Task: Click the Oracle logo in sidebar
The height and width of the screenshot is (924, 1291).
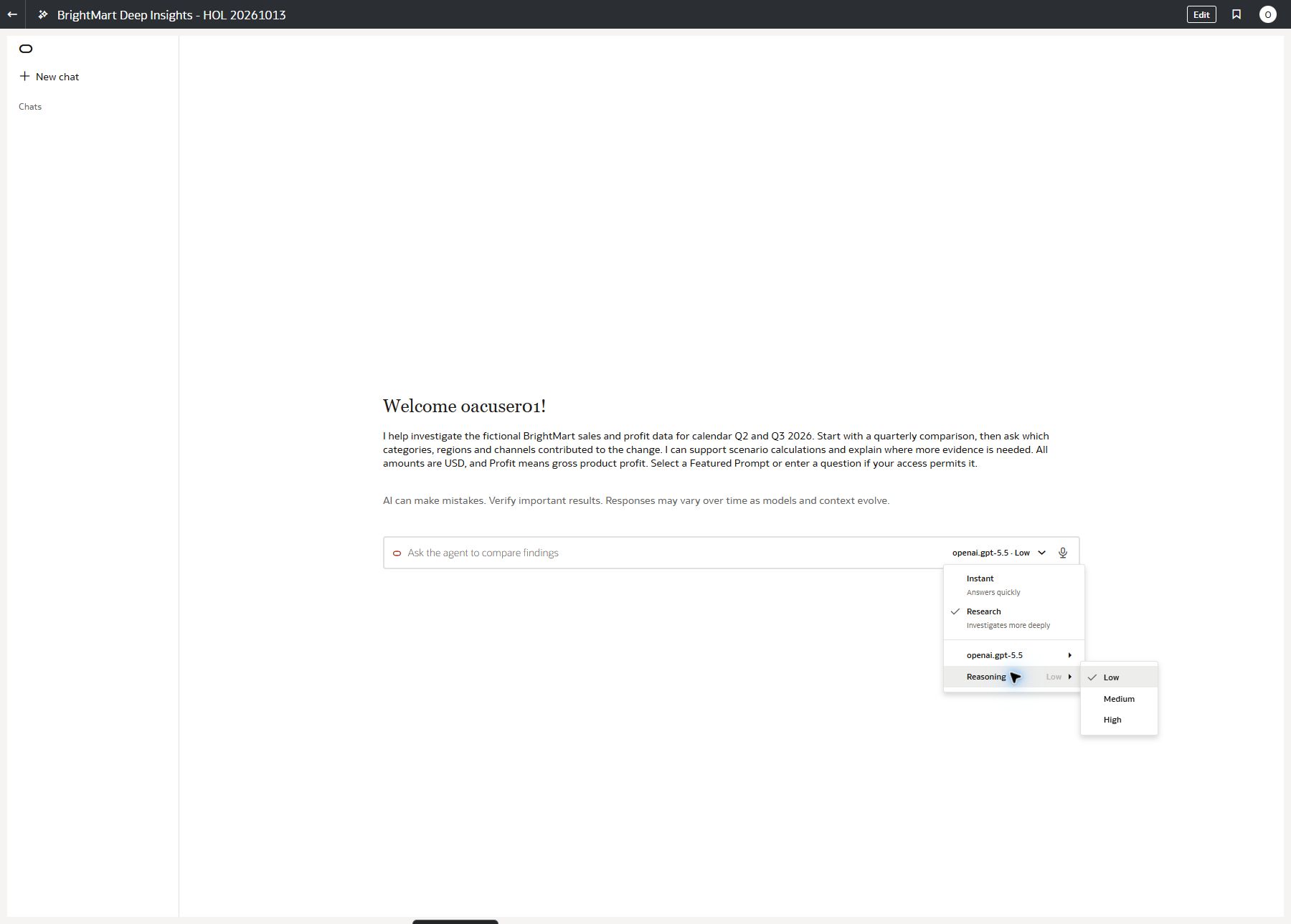Action: pos(26,49)
